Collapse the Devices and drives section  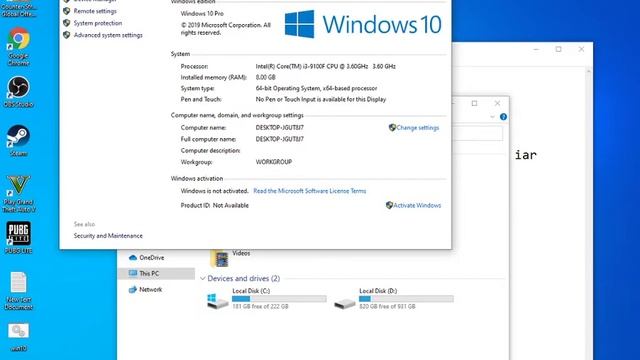point(203,279)
